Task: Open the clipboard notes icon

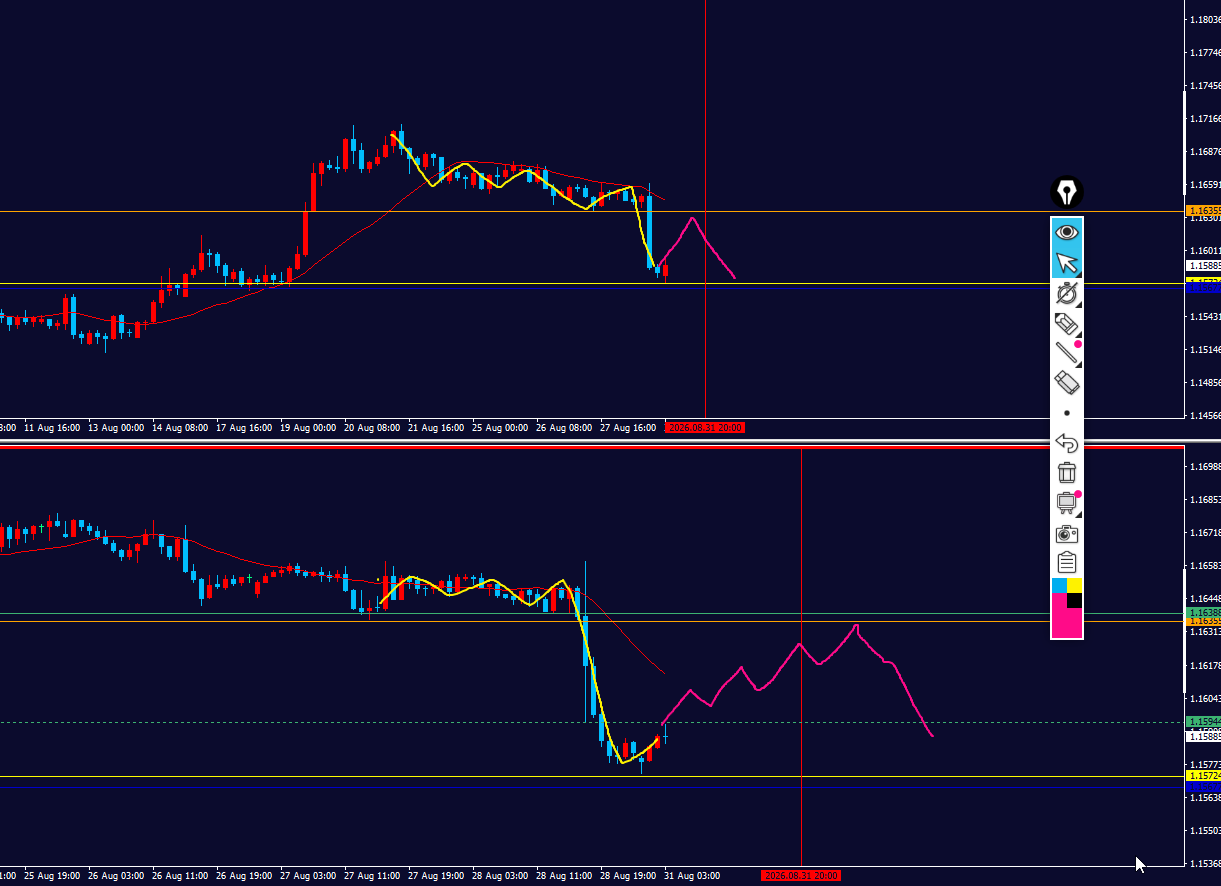Action: 1067,563
